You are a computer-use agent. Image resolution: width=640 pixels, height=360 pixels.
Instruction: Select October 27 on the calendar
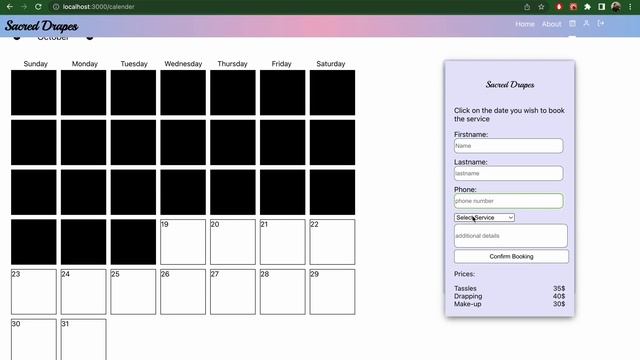tap(233, 292)
